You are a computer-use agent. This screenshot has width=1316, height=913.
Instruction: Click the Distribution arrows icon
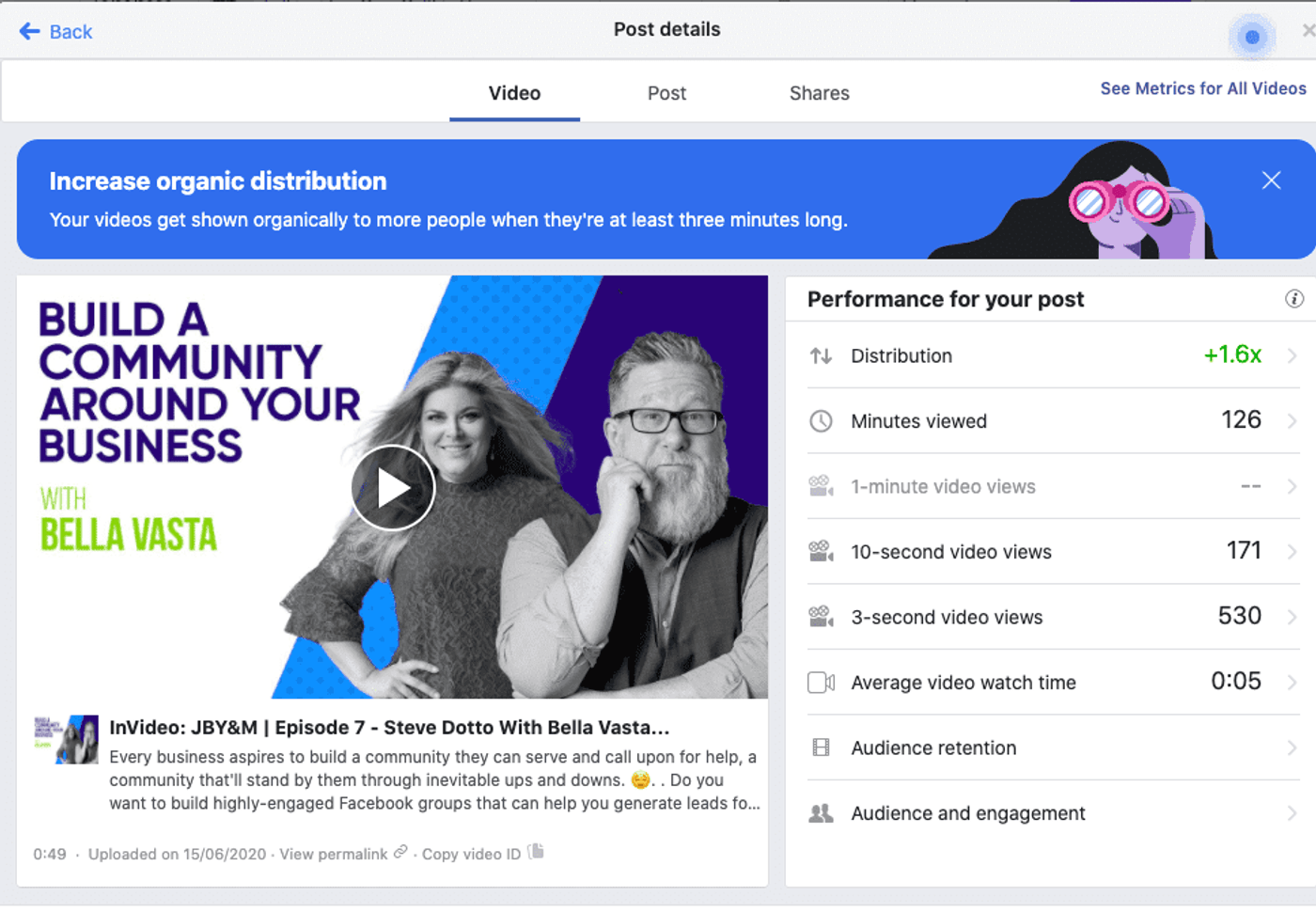tap(821, 356)
